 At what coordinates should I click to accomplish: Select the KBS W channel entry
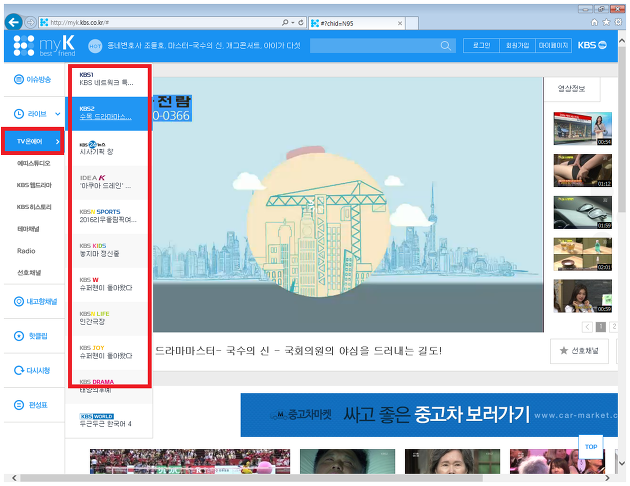pyautogui.click(x=109, y=284)
